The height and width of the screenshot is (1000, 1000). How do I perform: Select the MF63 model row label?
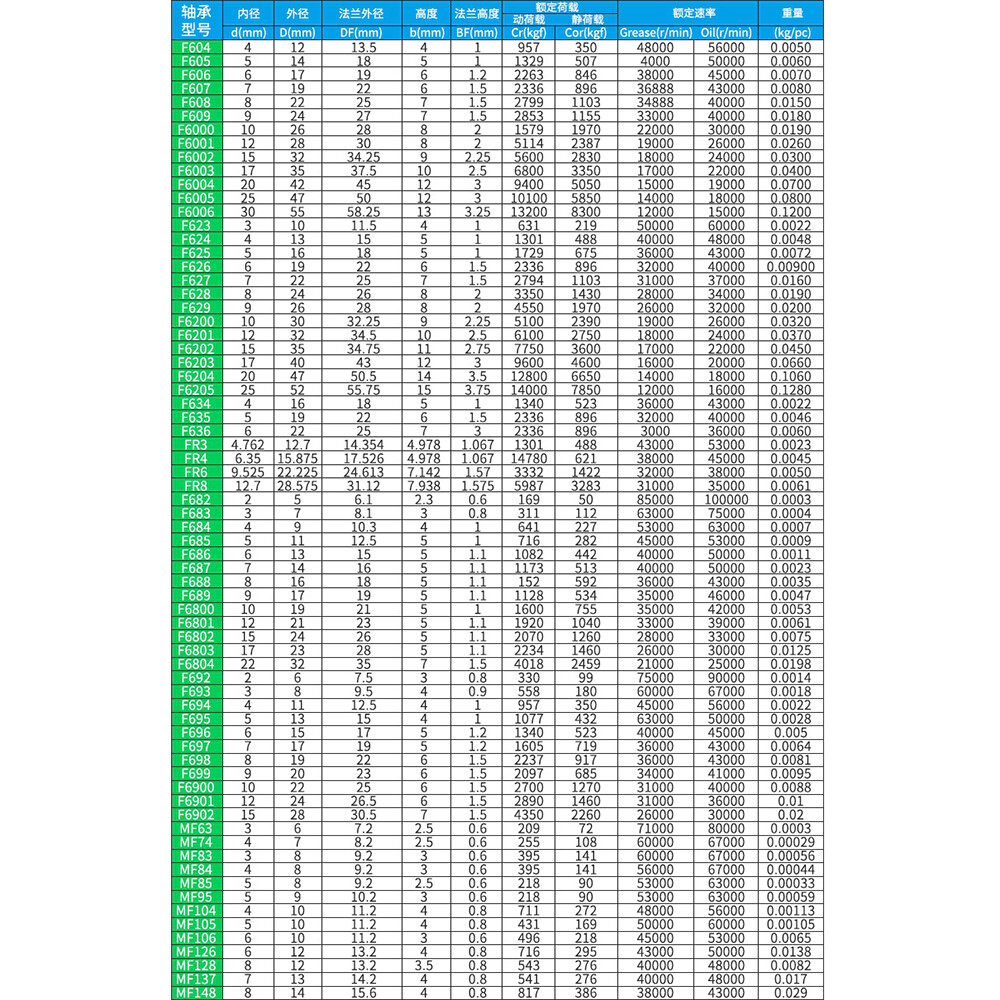pos(196,828)
